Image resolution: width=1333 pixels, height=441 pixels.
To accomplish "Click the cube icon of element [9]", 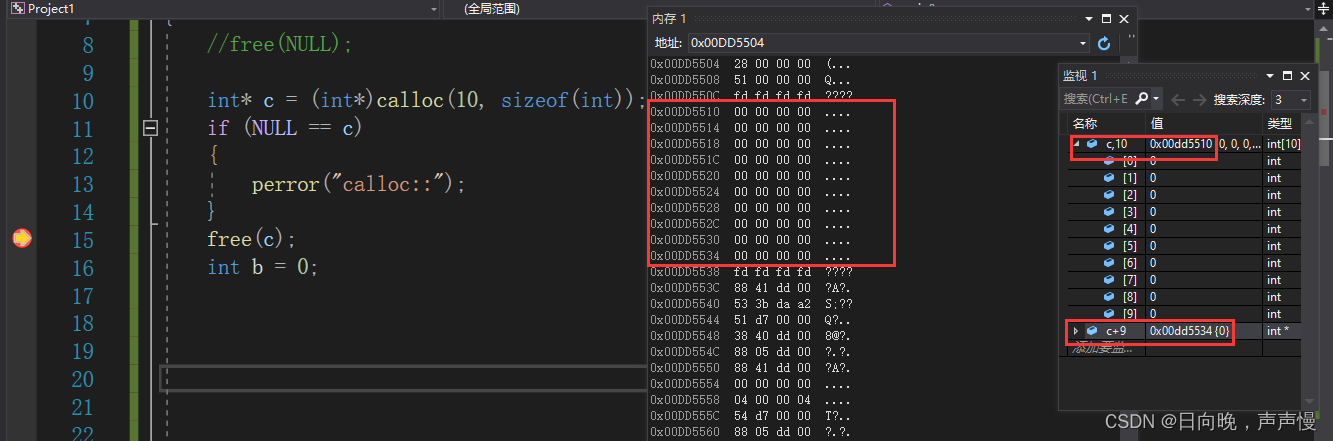I will tap(1109, 314).
